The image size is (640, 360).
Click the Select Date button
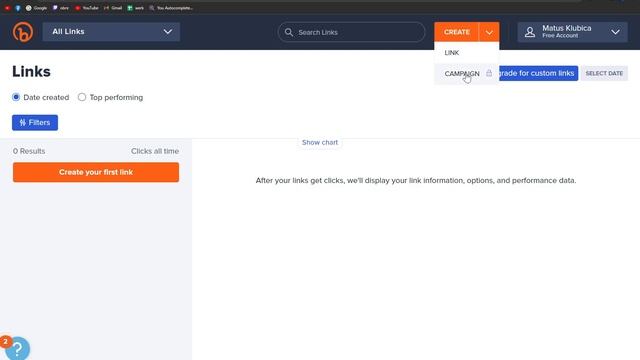coord(604,73)
